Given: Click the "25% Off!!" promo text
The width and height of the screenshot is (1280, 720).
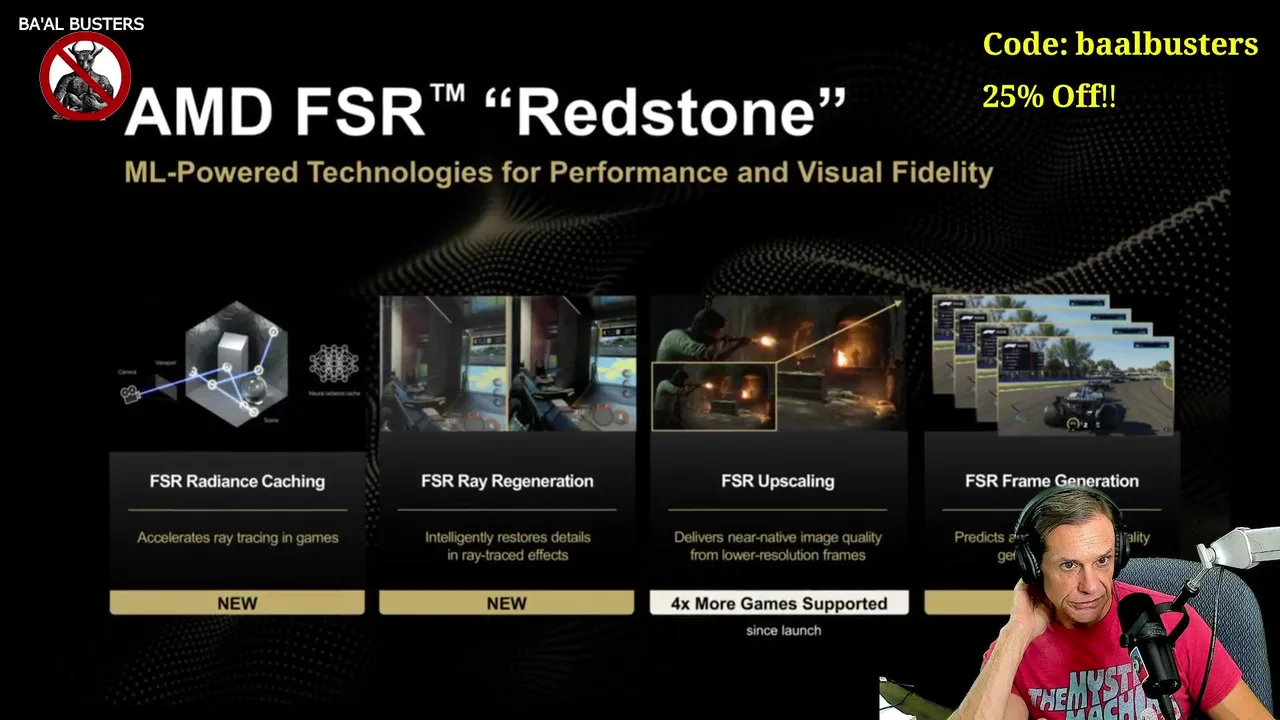Looking at the screenshot, I should [1049, 96].
